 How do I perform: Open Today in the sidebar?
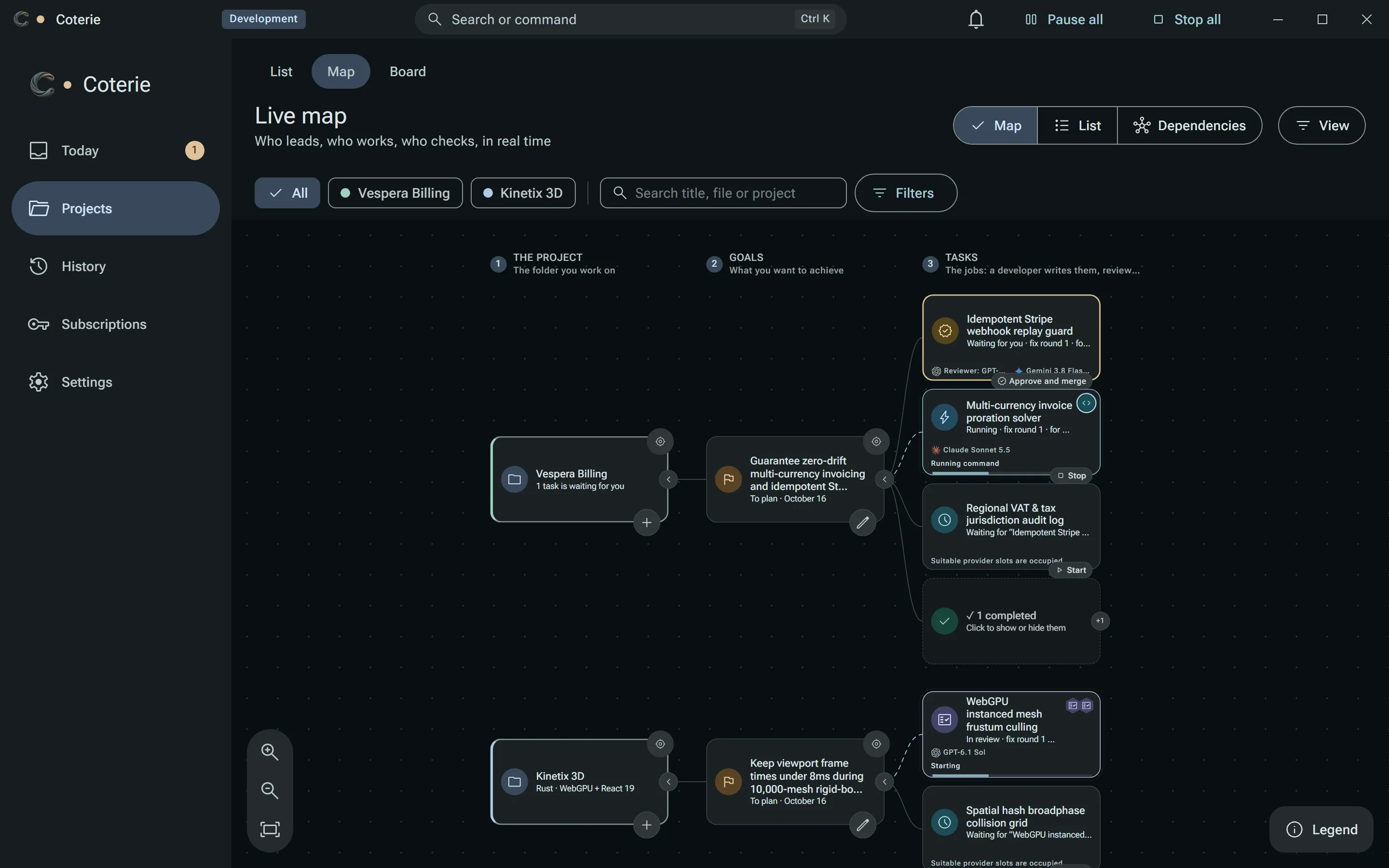(115, 150)
